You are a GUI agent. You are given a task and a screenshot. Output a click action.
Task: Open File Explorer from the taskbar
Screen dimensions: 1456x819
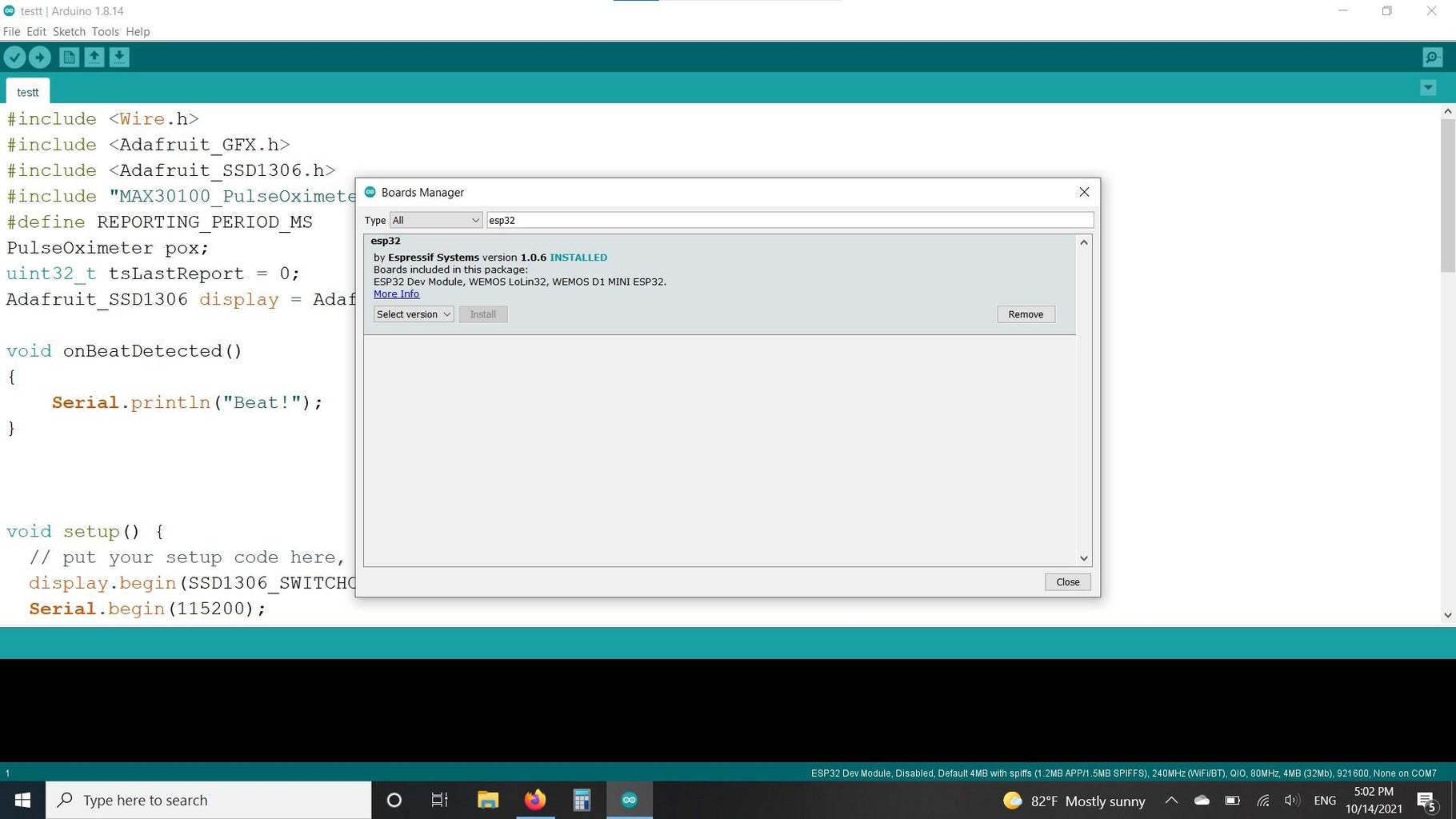pos(488,800)
